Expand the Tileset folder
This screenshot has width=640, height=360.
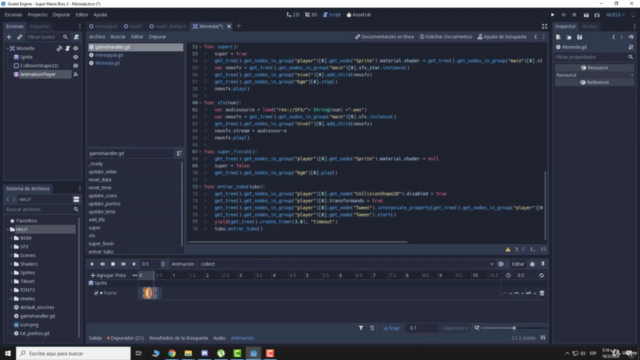(x=11, y=281)
